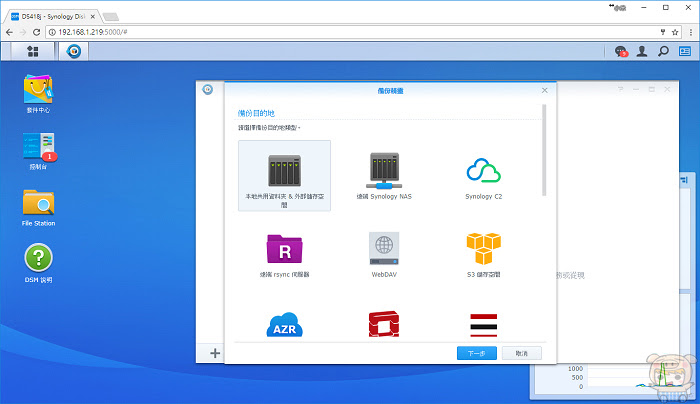Pick remote rsync server option
Screen dimensions: 700x404
coord(284,255)
